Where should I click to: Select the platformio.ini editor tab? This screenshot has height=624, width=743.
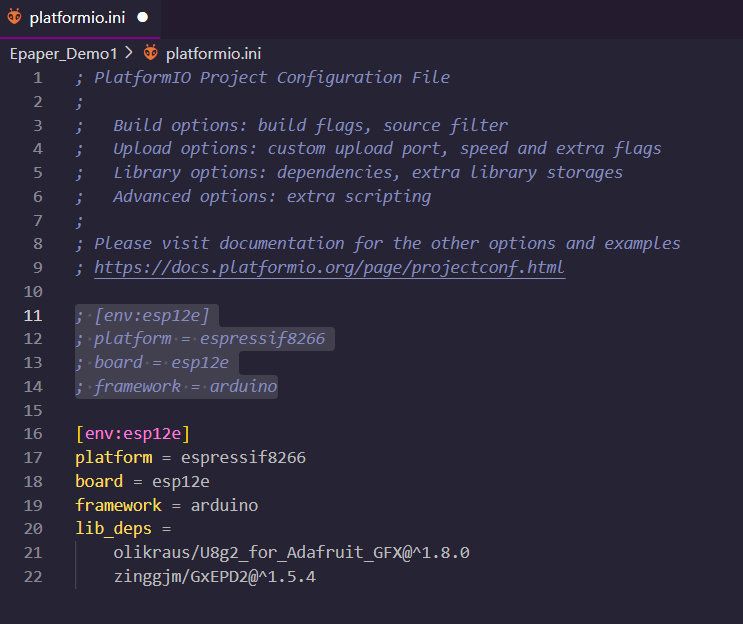(x=80, y=18)
